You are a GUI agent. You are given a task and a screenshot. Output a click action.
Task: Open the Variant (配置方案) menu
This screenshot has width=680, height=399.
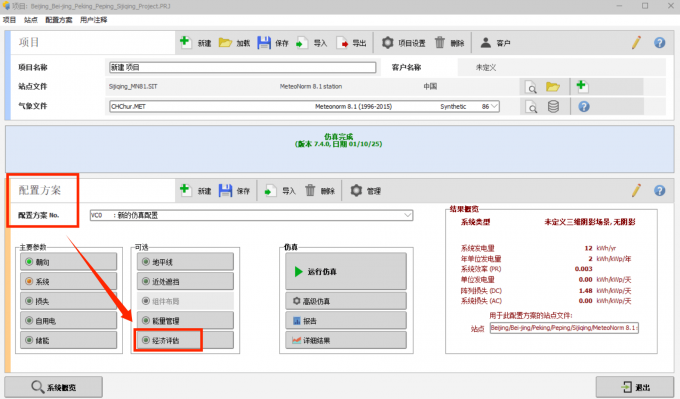tap(59, 20)
